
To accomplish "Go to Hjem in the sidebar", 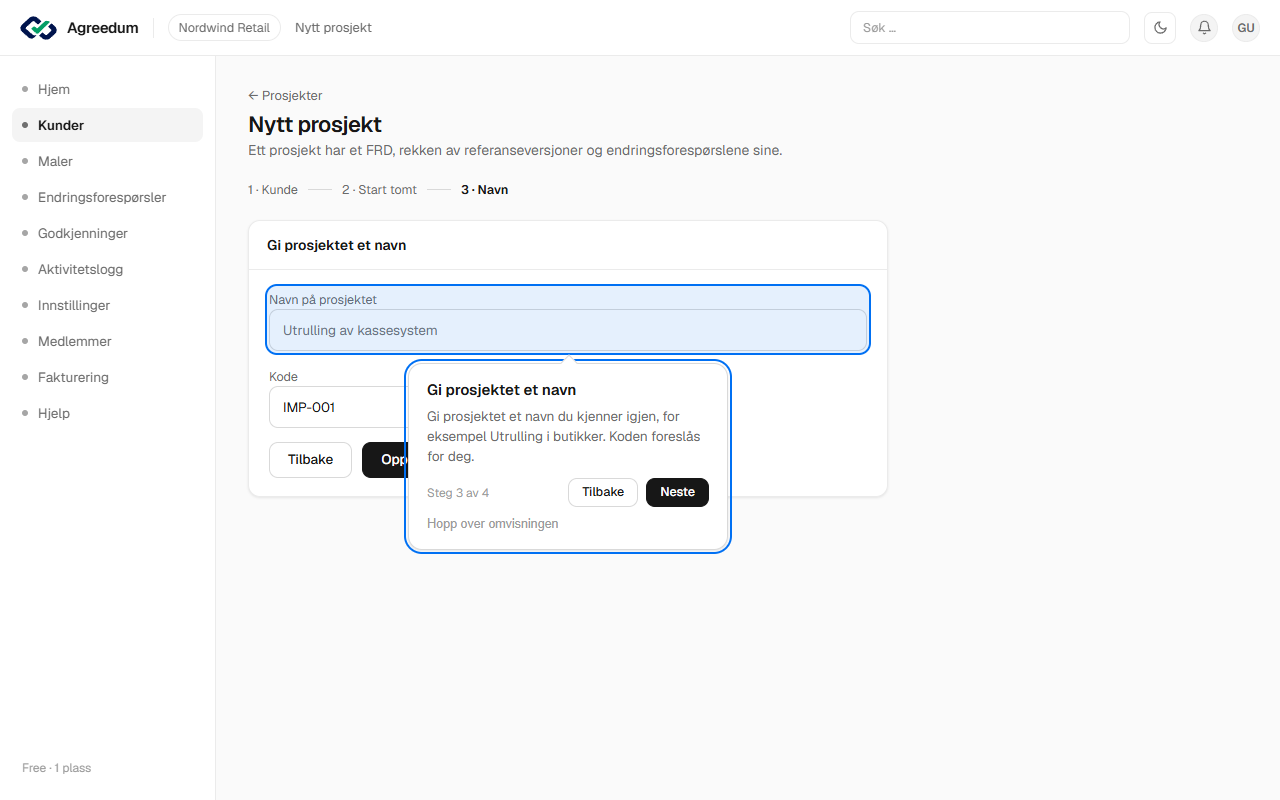I will coord(107,89).
